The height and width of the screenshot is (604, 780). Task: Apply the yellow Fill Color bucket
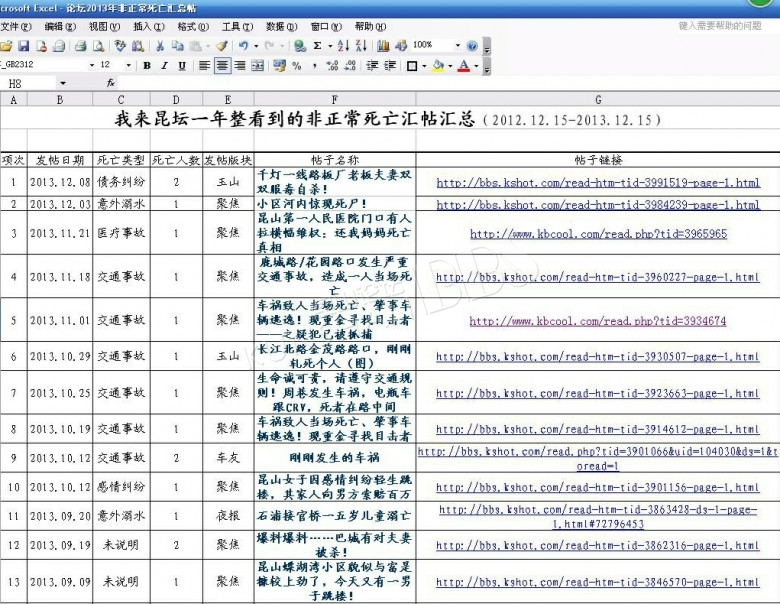click(438, 66)
